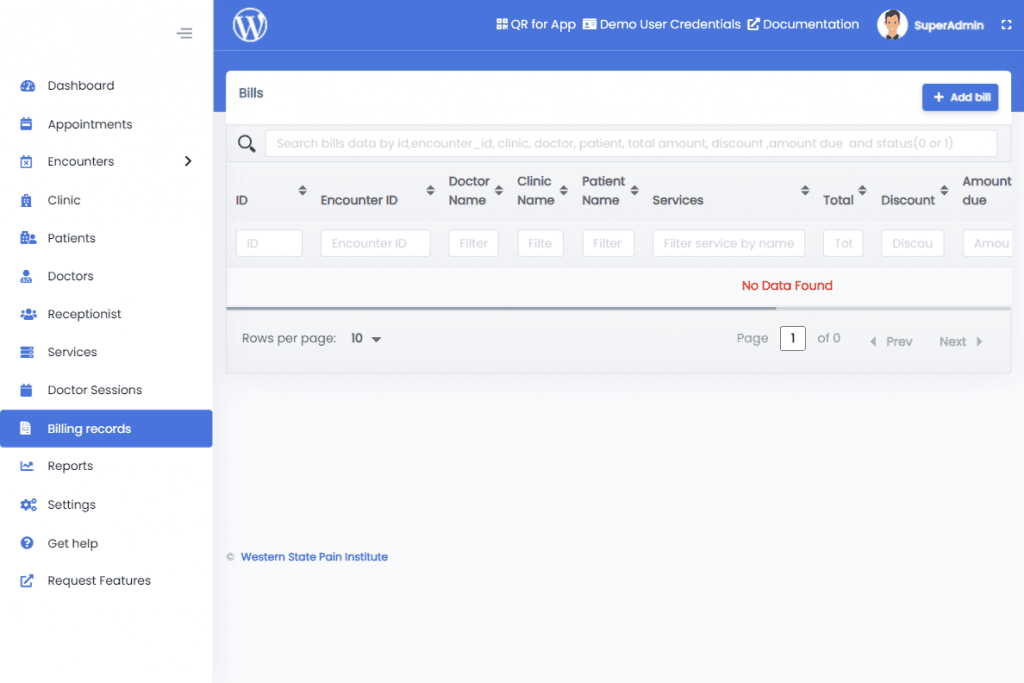Click Prev pagination button
Viewport: 1024px width, 683px height.
click(891, 342)
